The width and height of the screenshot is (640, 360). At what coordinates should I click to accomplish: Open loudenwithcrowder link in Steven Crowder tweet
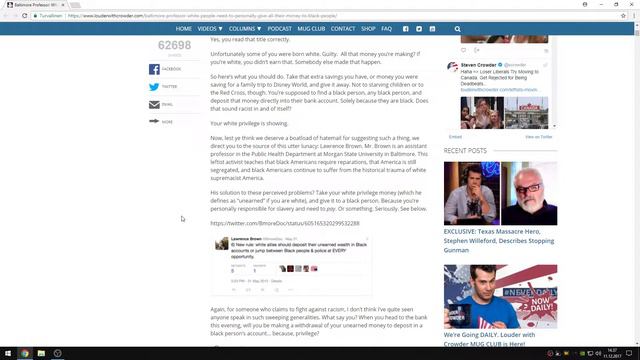coord(499,90)
